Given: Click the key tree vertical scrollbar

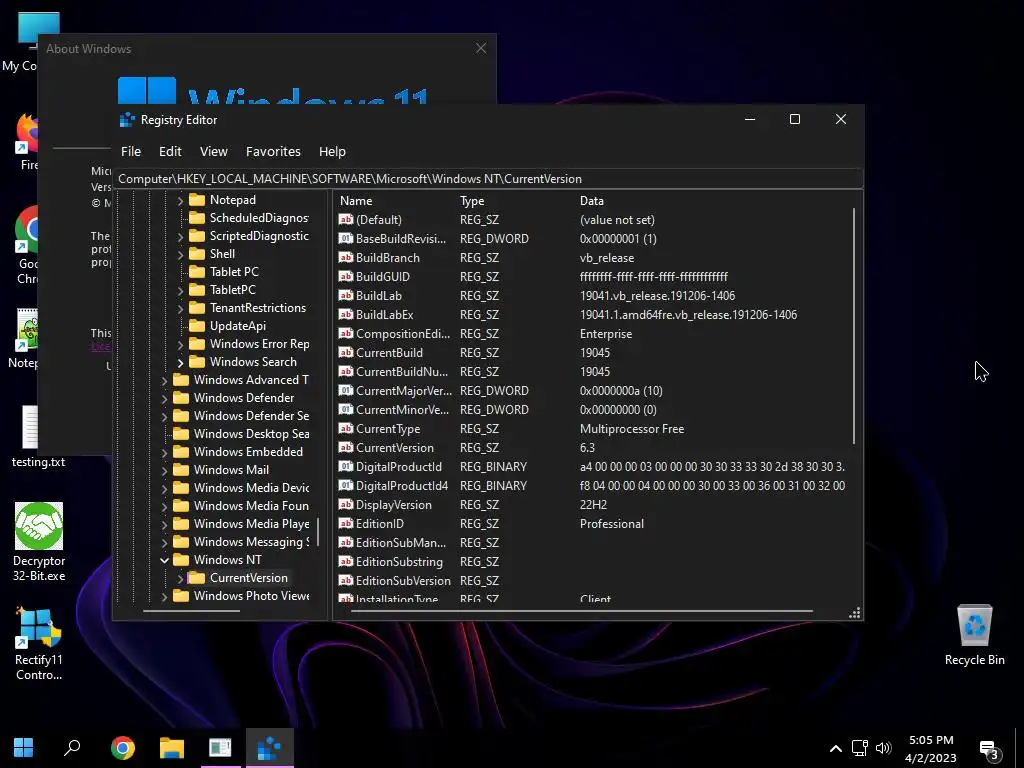Looking at the screenshot, I should coord(318,532).
